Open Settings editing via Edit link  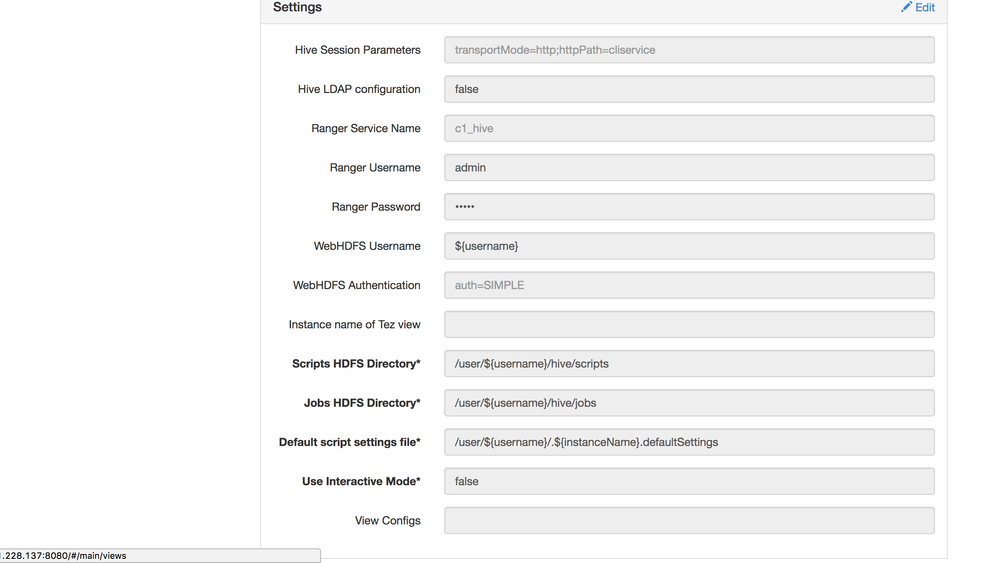tap(924, 8)
